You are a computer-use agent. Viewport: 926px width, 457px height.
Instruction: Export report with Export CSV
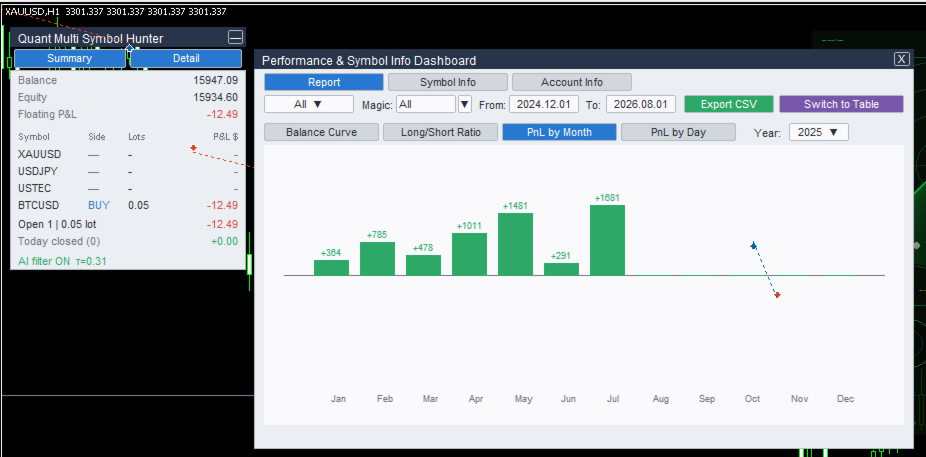[x=729, y=104]
